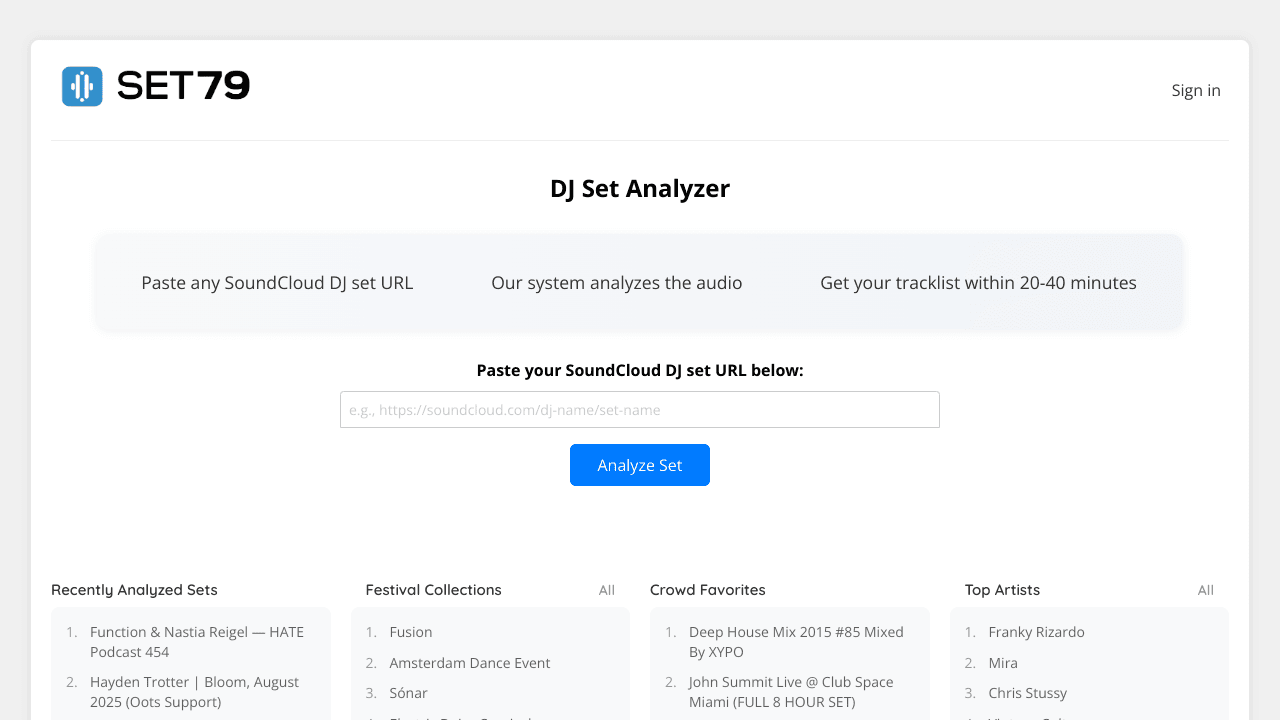Click the SET79 wordmark in the header

point(183,87)
